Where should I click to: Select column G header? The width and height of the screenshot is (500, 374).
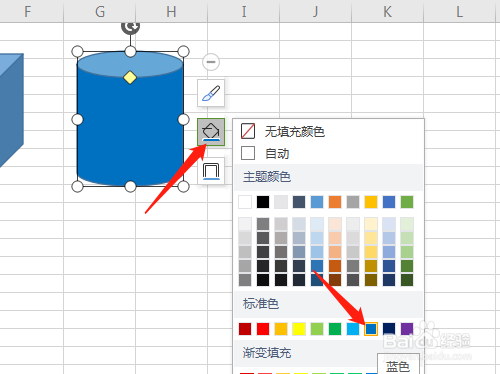tap(100, 11)
